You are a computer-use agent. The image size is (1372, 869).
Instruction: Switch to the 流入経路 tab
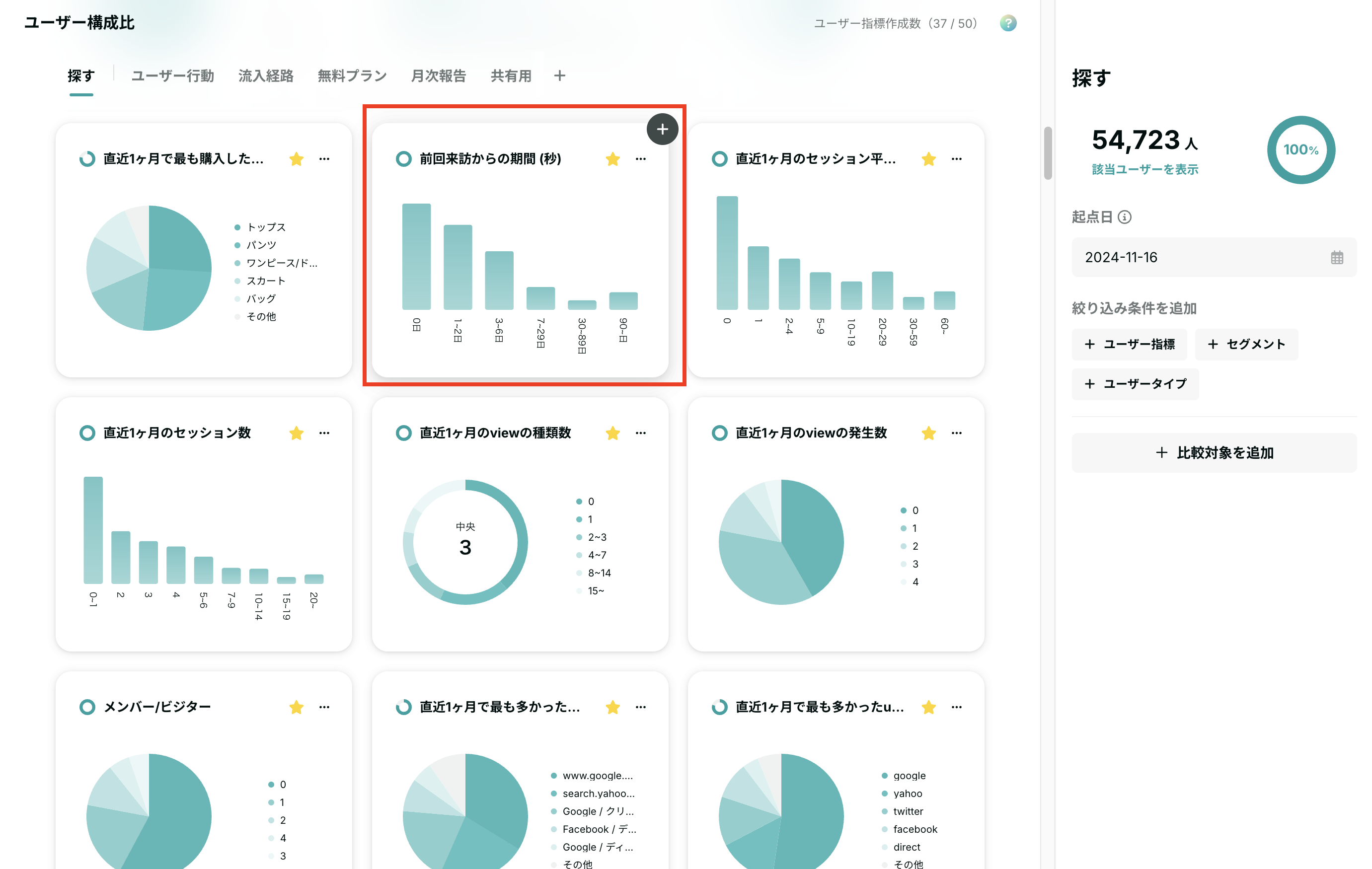[266, 76]
